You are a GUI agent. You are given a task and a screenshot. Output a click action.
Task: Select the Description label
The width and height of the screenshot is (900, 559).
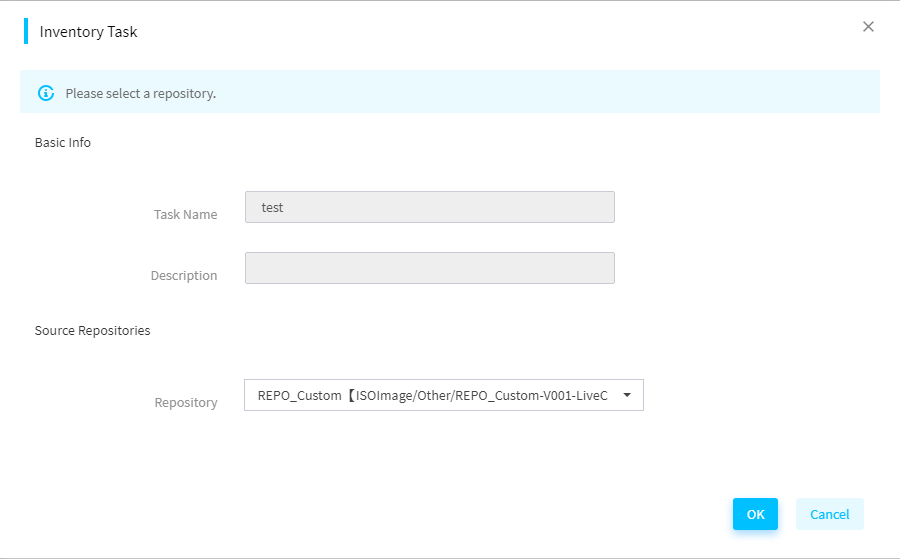click(184, 275)
